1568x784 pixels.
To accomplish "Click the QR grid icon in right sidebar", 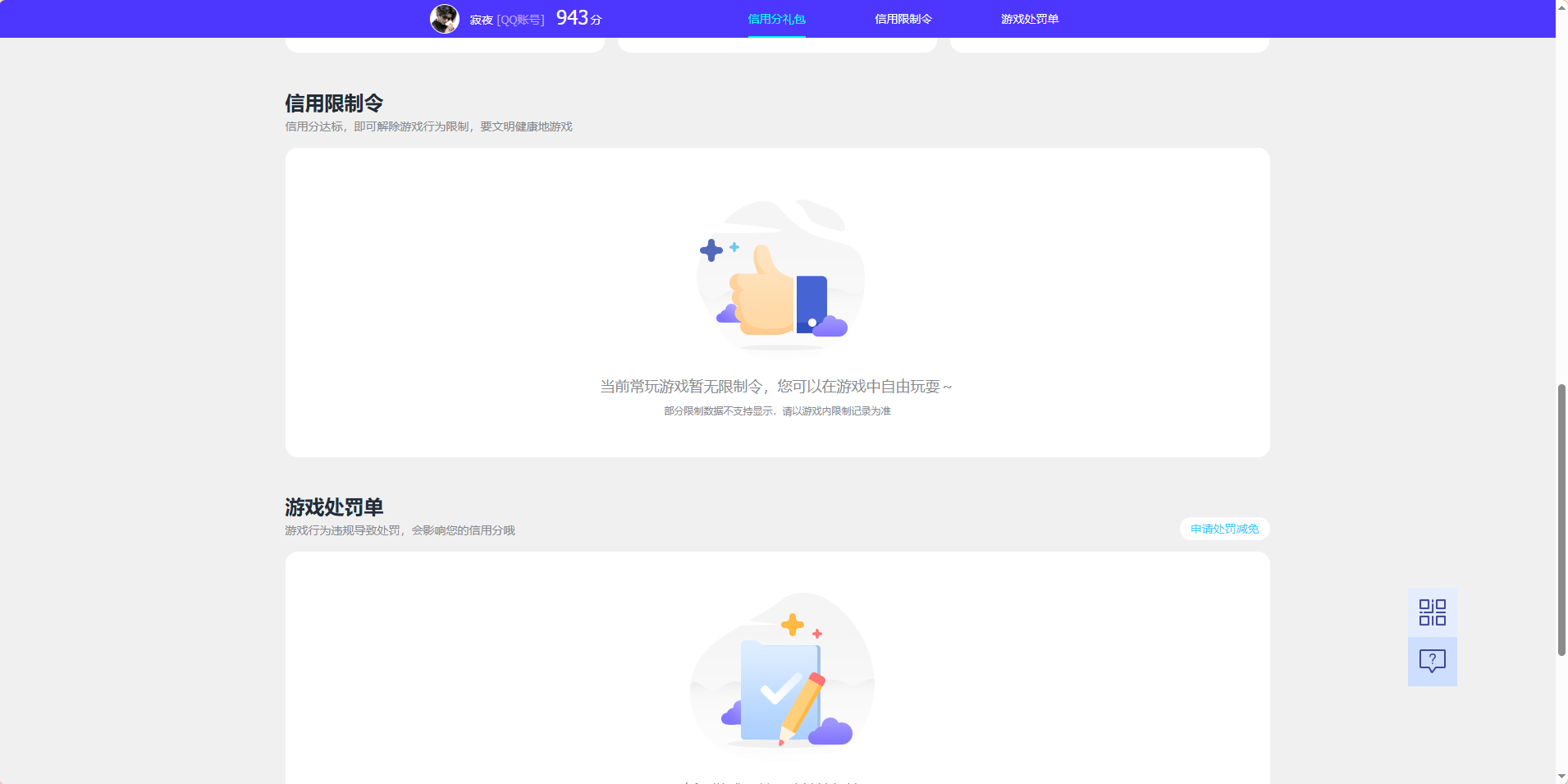I will coord(1431,612).
